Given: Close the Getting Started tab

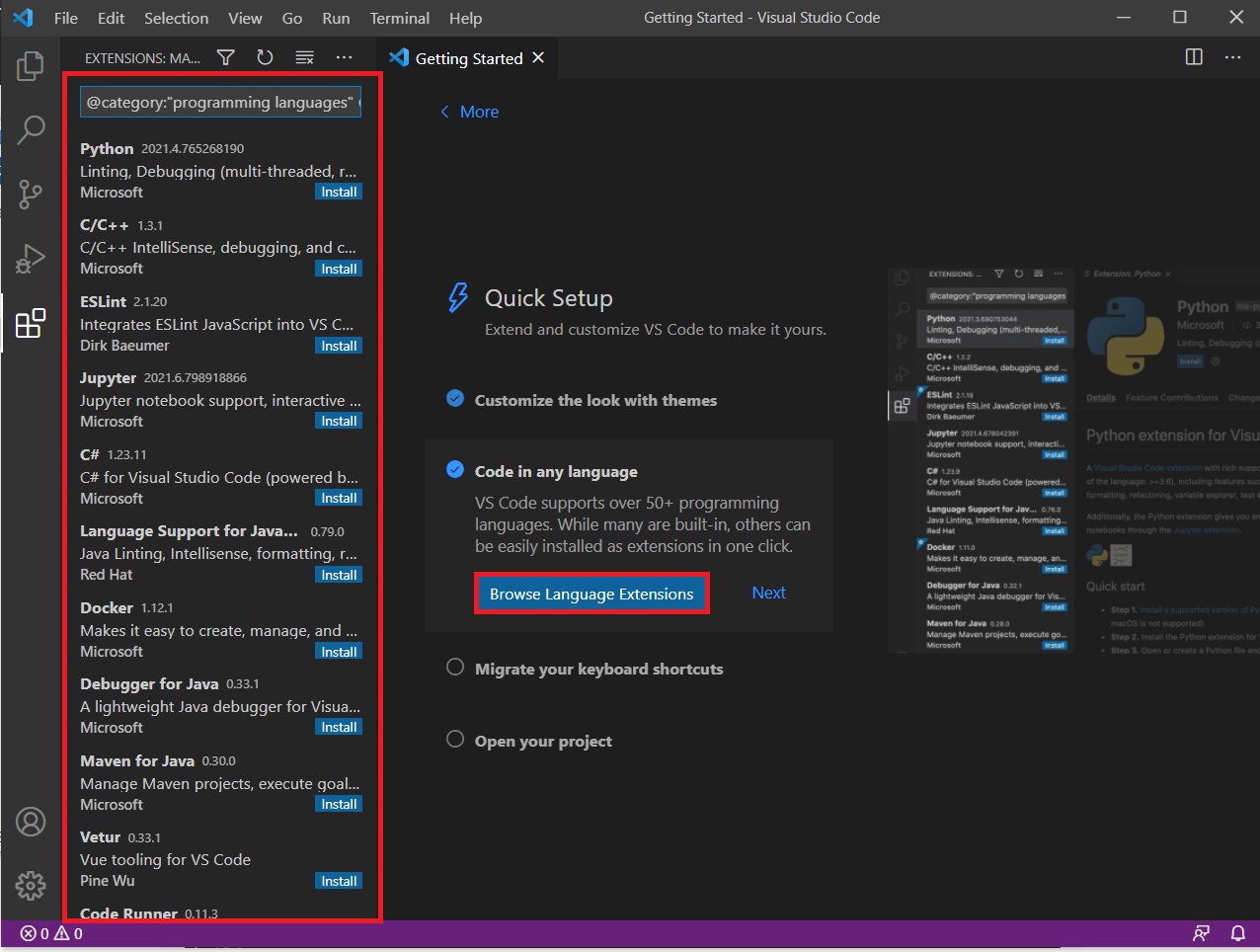Looking at the screenshot, I should [x=538, y=58].
